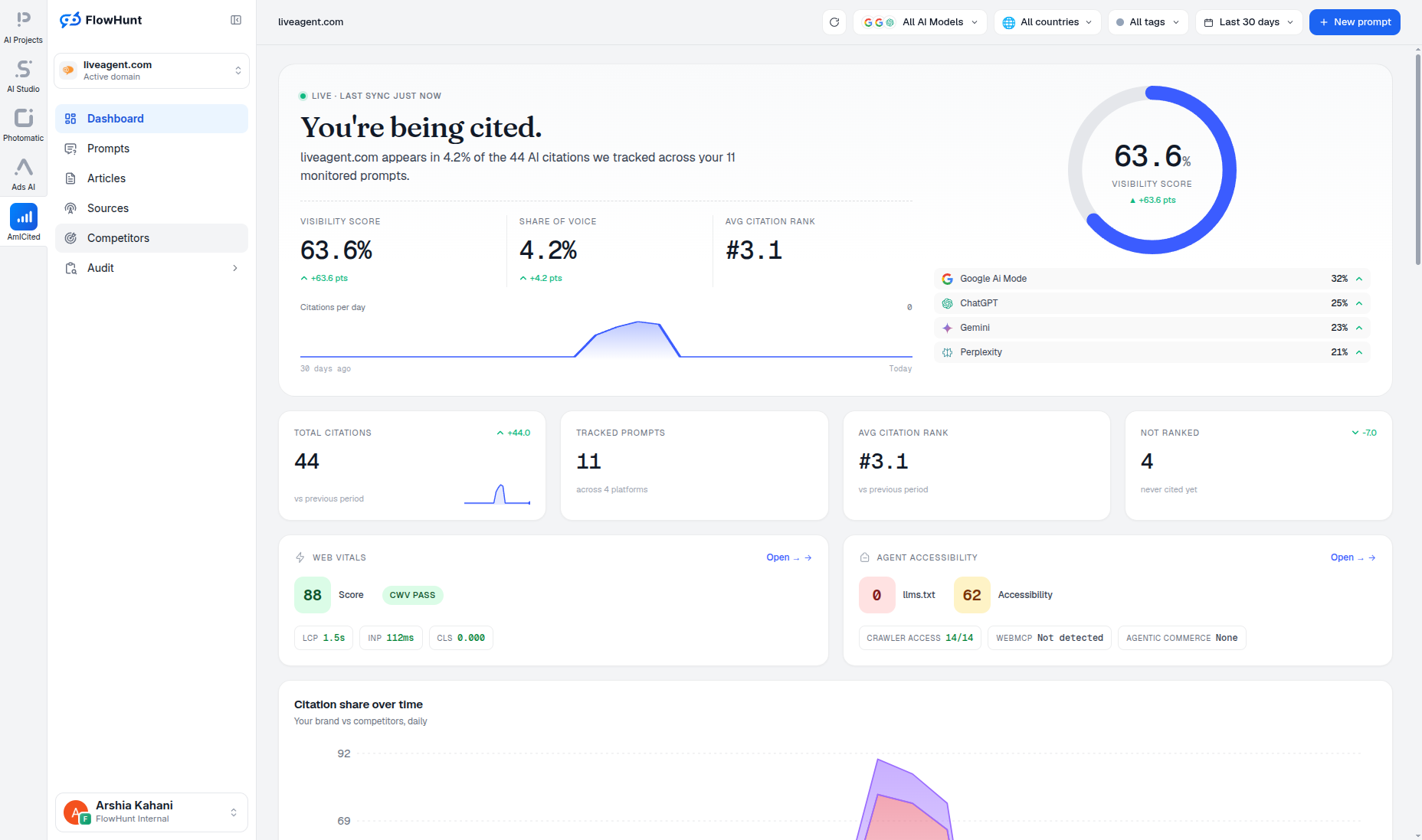Go to the Dashboard page

point(152,119)
